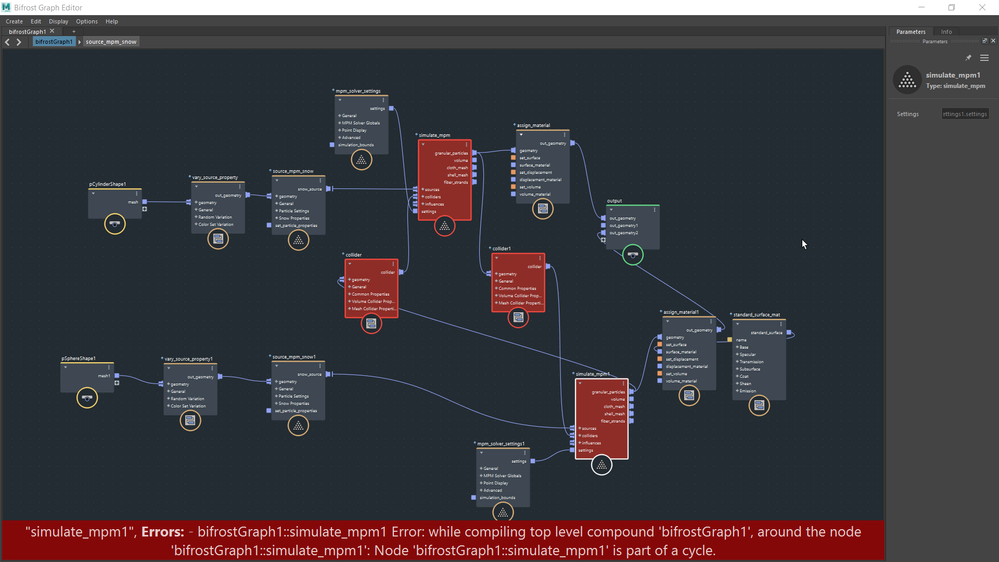Screen dimensions: 999x562
Task: Click the source_mpm_snow1 node icon
Action: pos(298,426)
